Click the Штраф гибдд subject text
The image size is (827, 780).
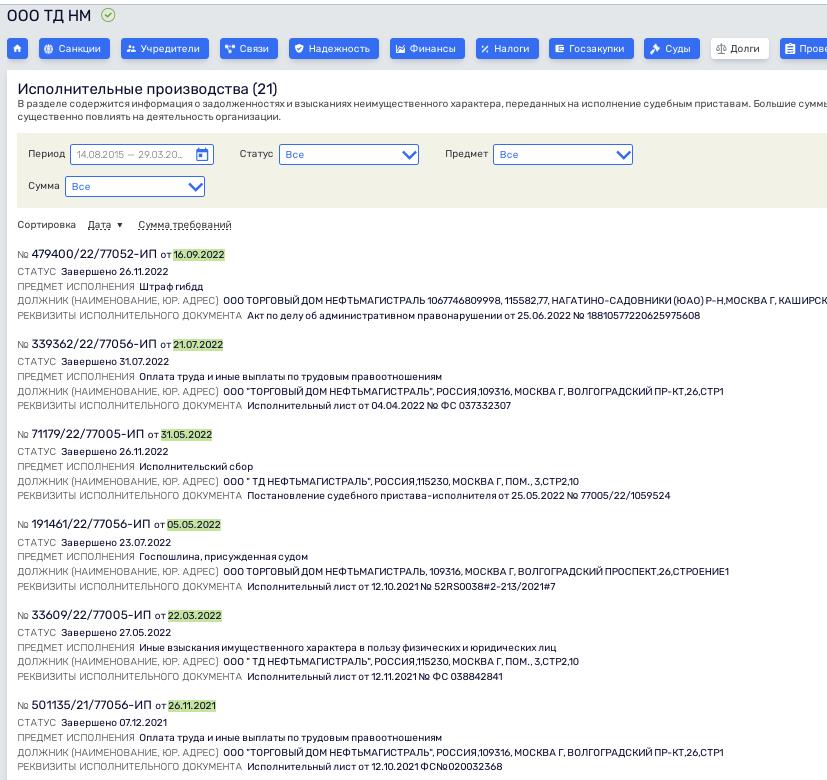tap(171, 286)
